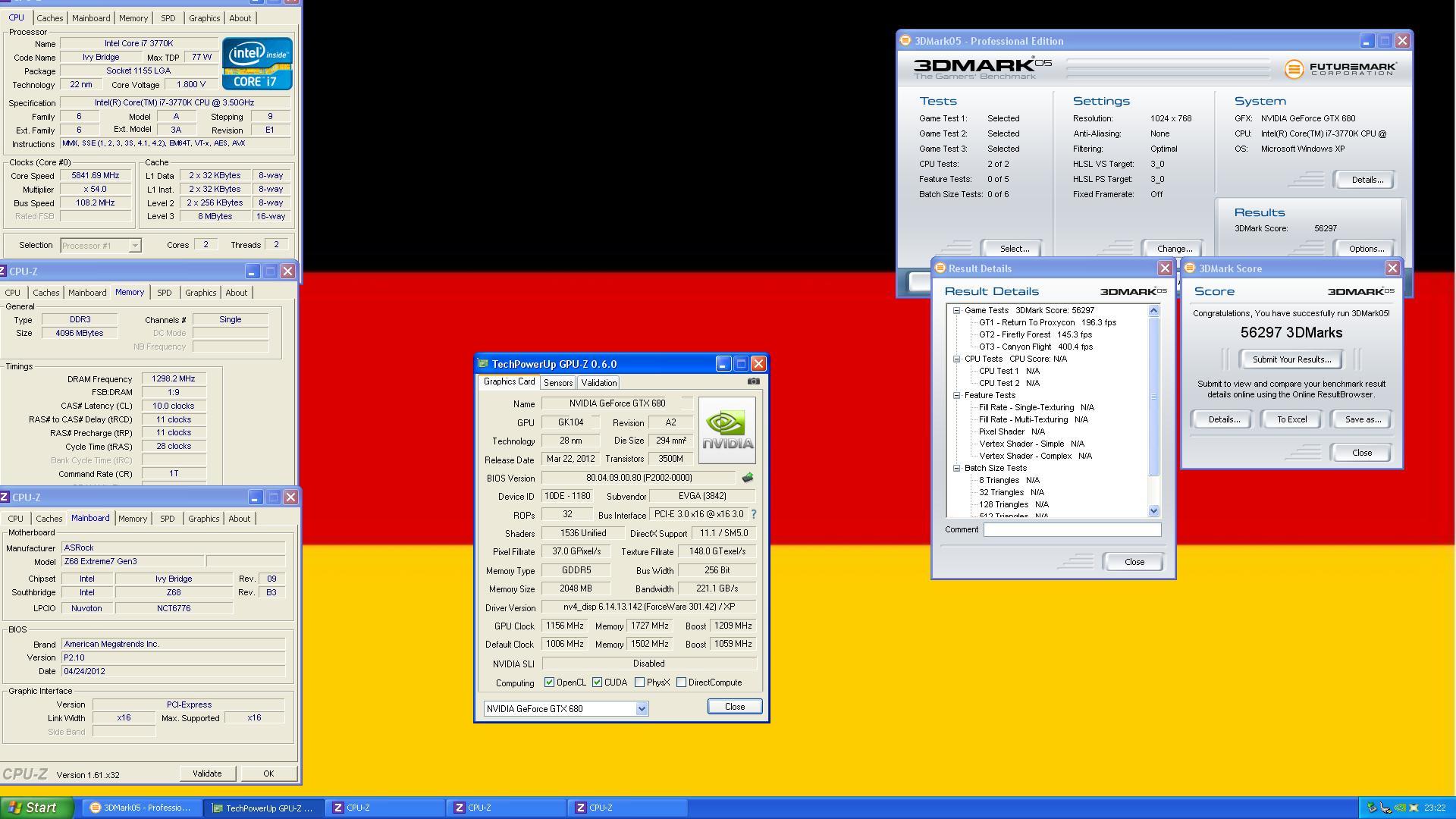Click the Result Details title bar icon

(x=940, y=268)
